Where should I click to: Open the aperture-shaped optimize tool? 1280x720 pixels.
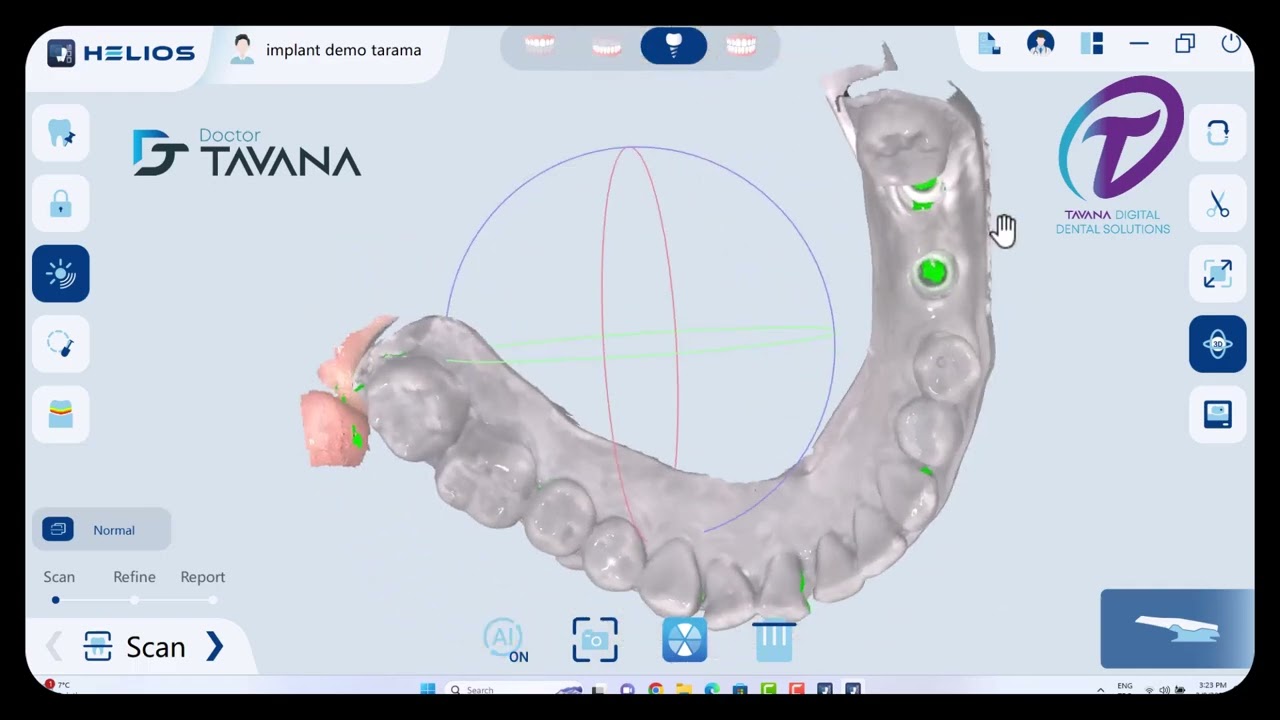(x=685, y=640)
